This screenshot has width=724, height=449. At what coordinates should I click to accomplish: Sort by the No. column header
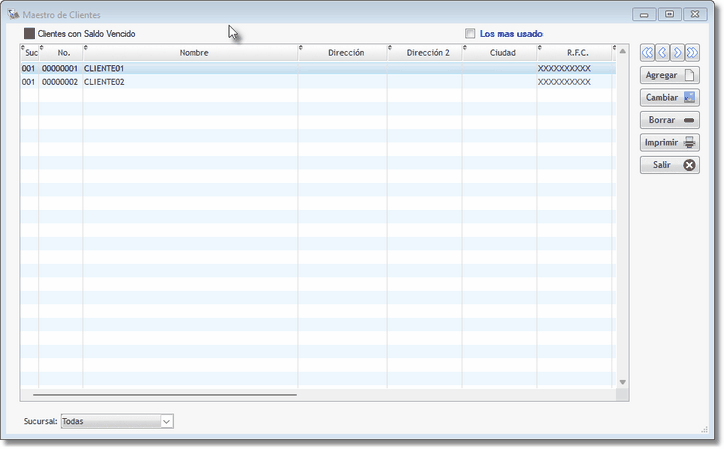click(x=61, y=53)
